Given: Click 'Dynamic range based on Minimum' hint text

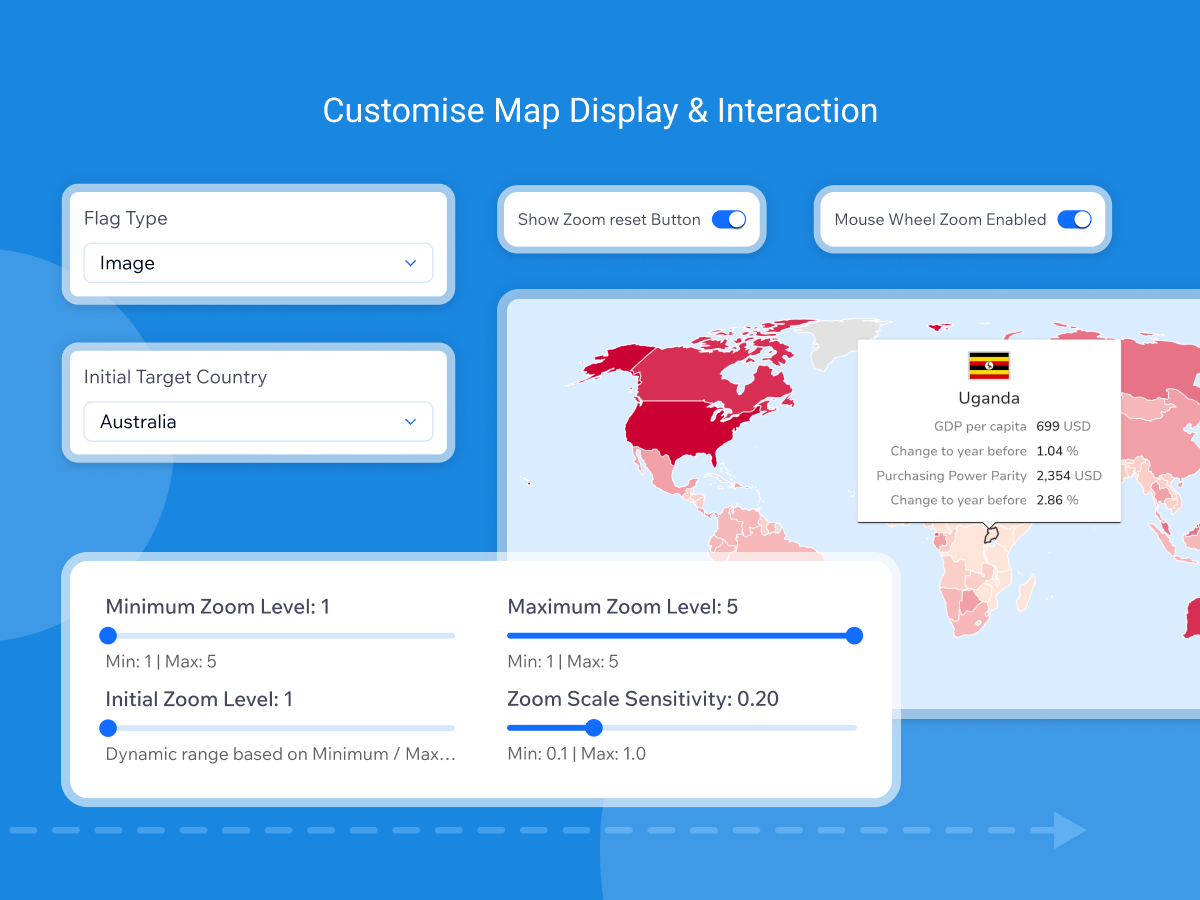Looking at the screenshot, I should click(281, 754).
